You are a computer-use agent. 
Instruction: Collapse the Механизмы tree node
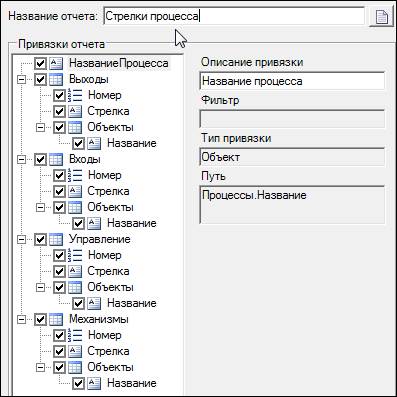(21, 319)
